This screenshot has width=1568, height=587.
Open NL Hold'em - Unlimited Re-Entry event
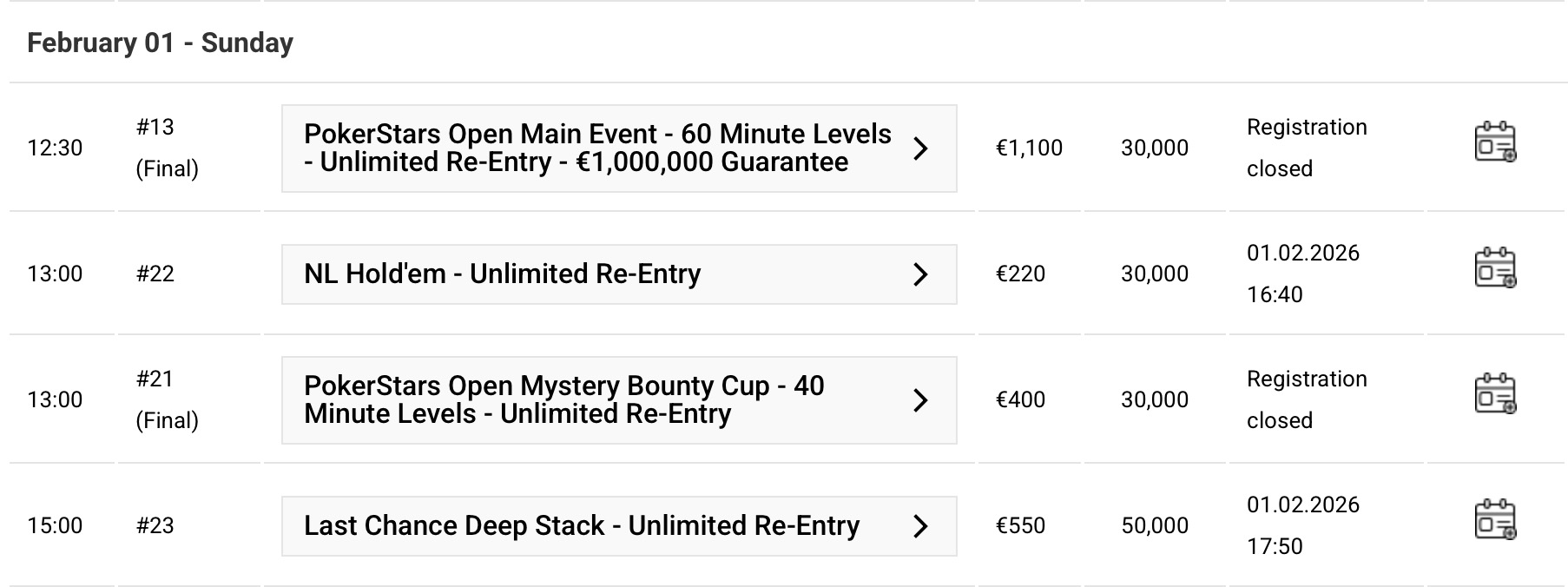point(502,274)
